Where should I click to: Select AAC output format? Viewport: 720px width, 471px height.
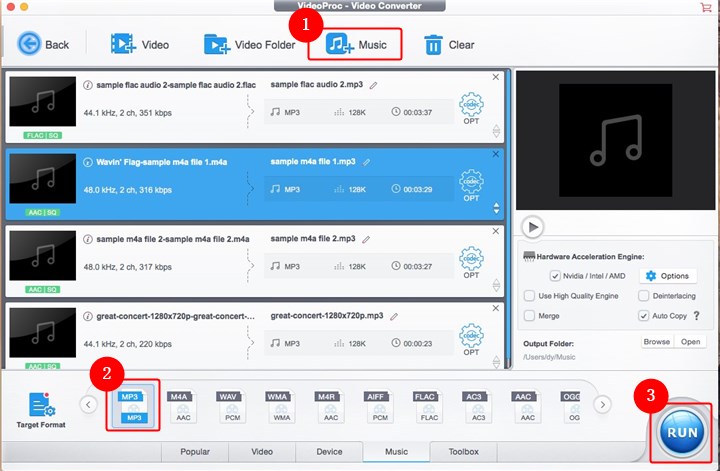(x=526, y=406)
